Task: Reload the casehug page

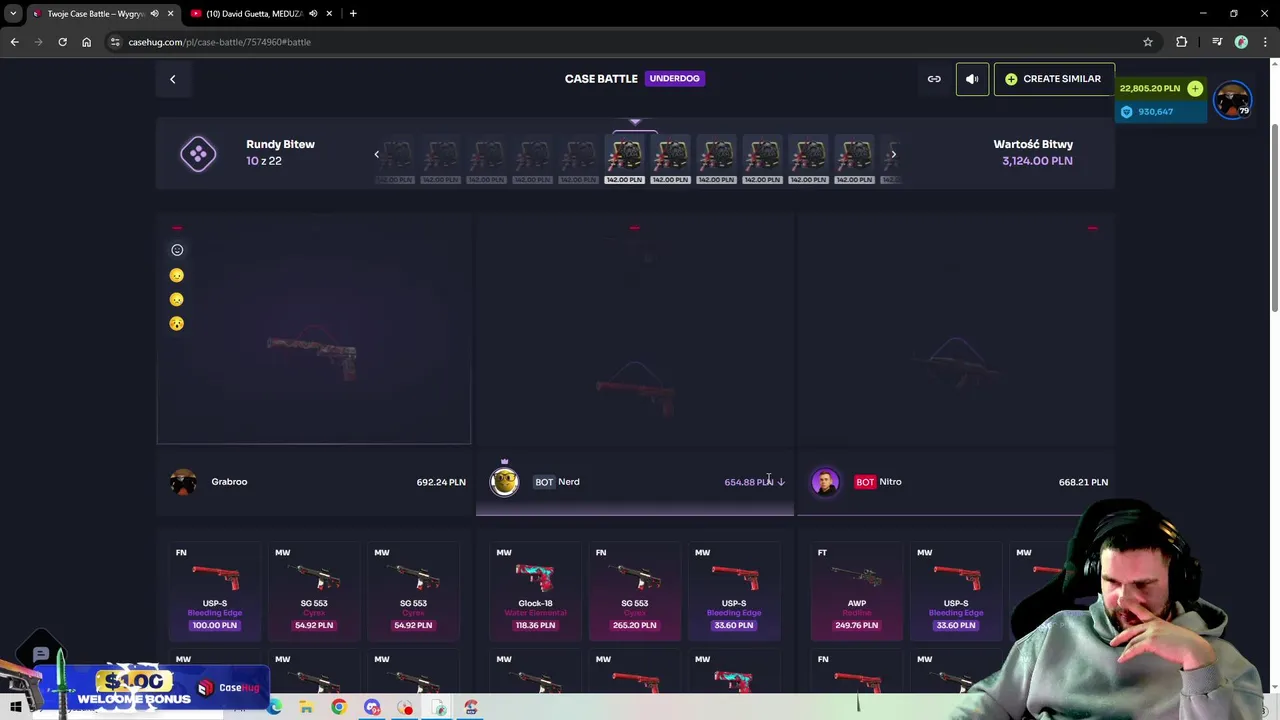Action: 62,42
